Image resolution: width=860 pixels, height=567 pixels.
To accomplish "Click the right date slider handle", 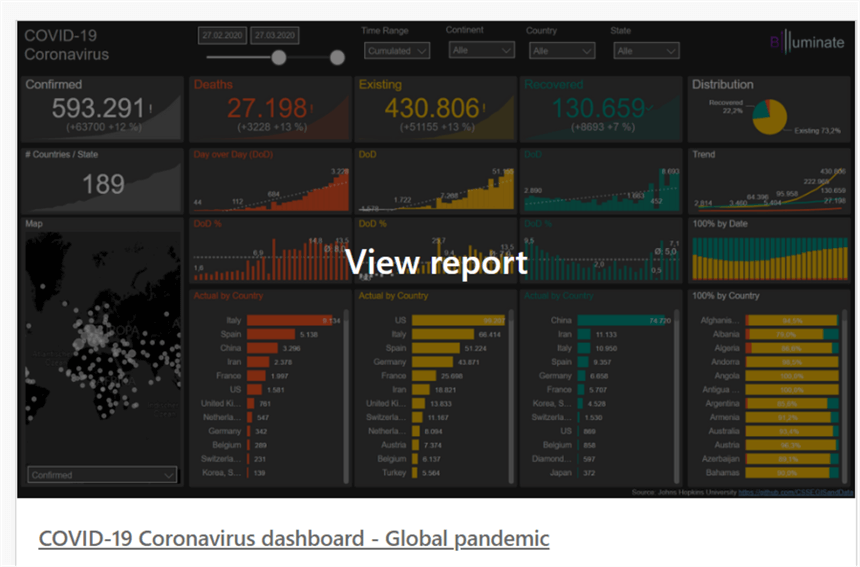I will [x=337, y=57].
